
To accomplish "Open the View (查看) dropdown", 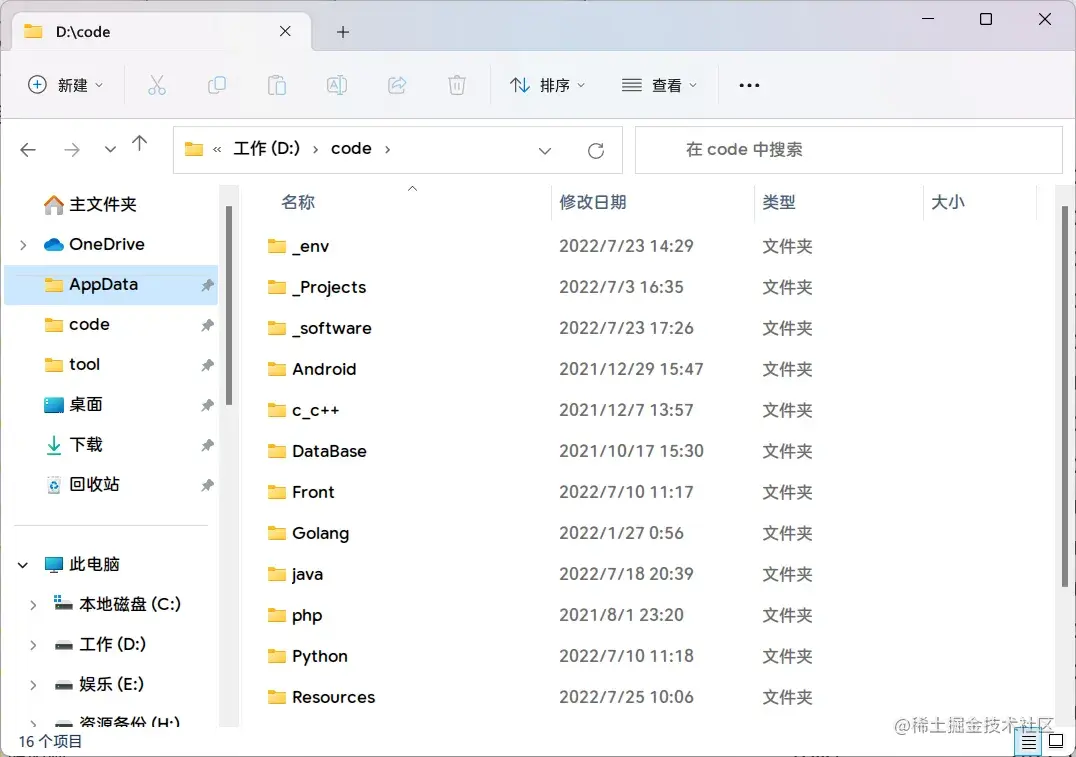I will (x=659, y=85).
